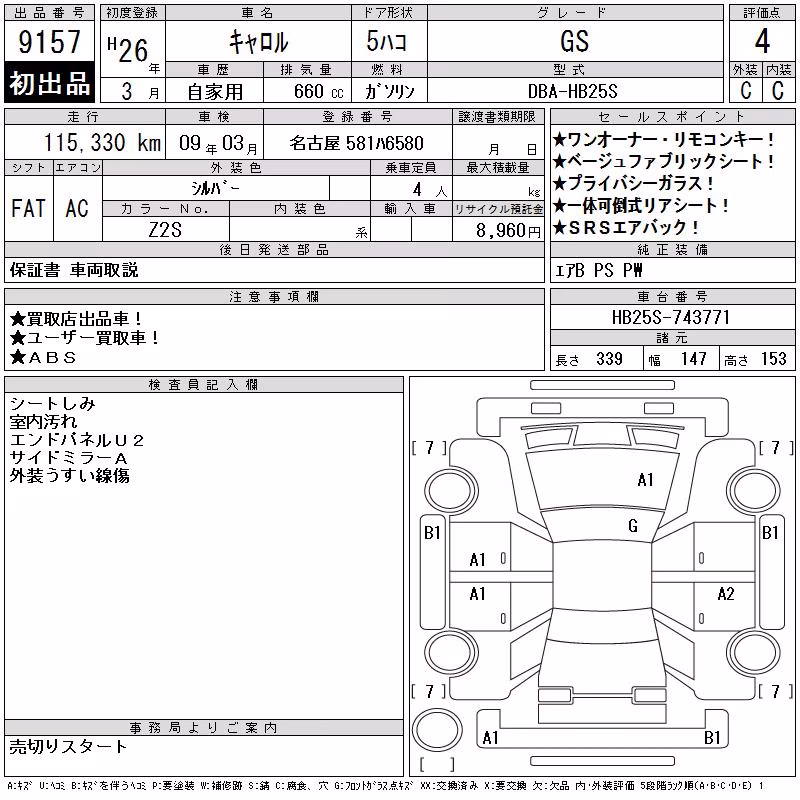Click the spare tire circle icon
The image size is (800, 800).
coord(437,730)
